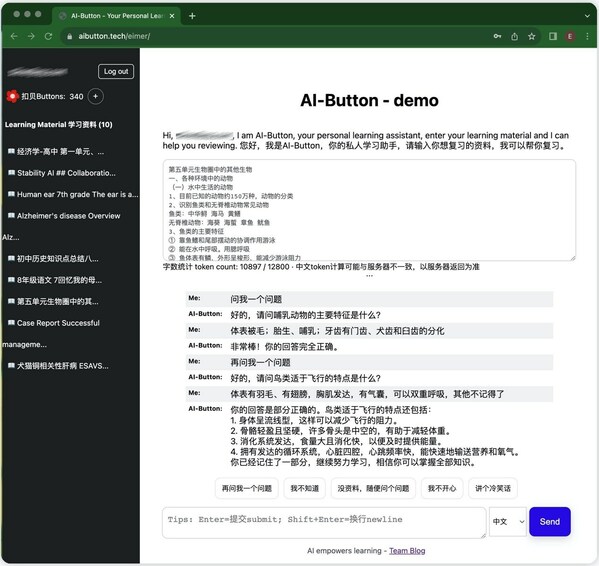
Task: Click the learning material text area
Action: (x=369, y=210)
